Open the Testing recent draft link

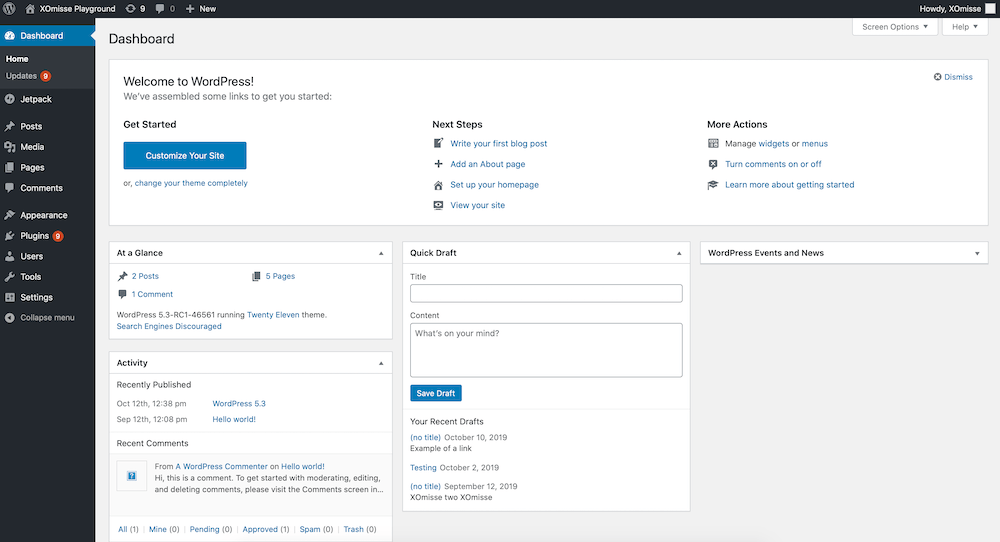click(x=423, y=467)
